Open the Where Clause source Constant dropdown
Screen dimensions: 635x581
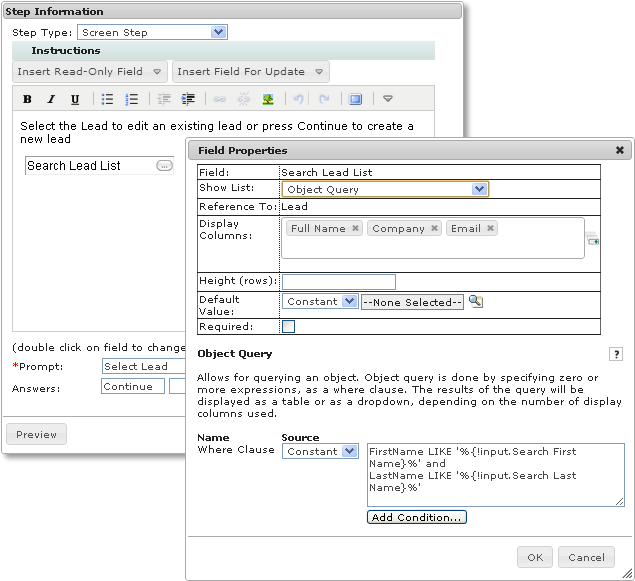[320, 451]
